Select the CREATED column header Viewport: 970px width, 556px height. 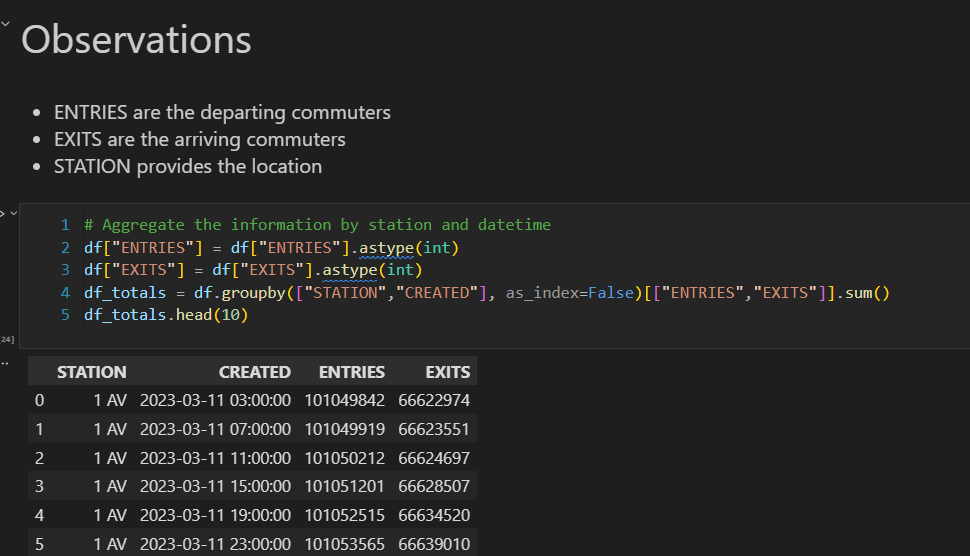(x=254, y=372)
